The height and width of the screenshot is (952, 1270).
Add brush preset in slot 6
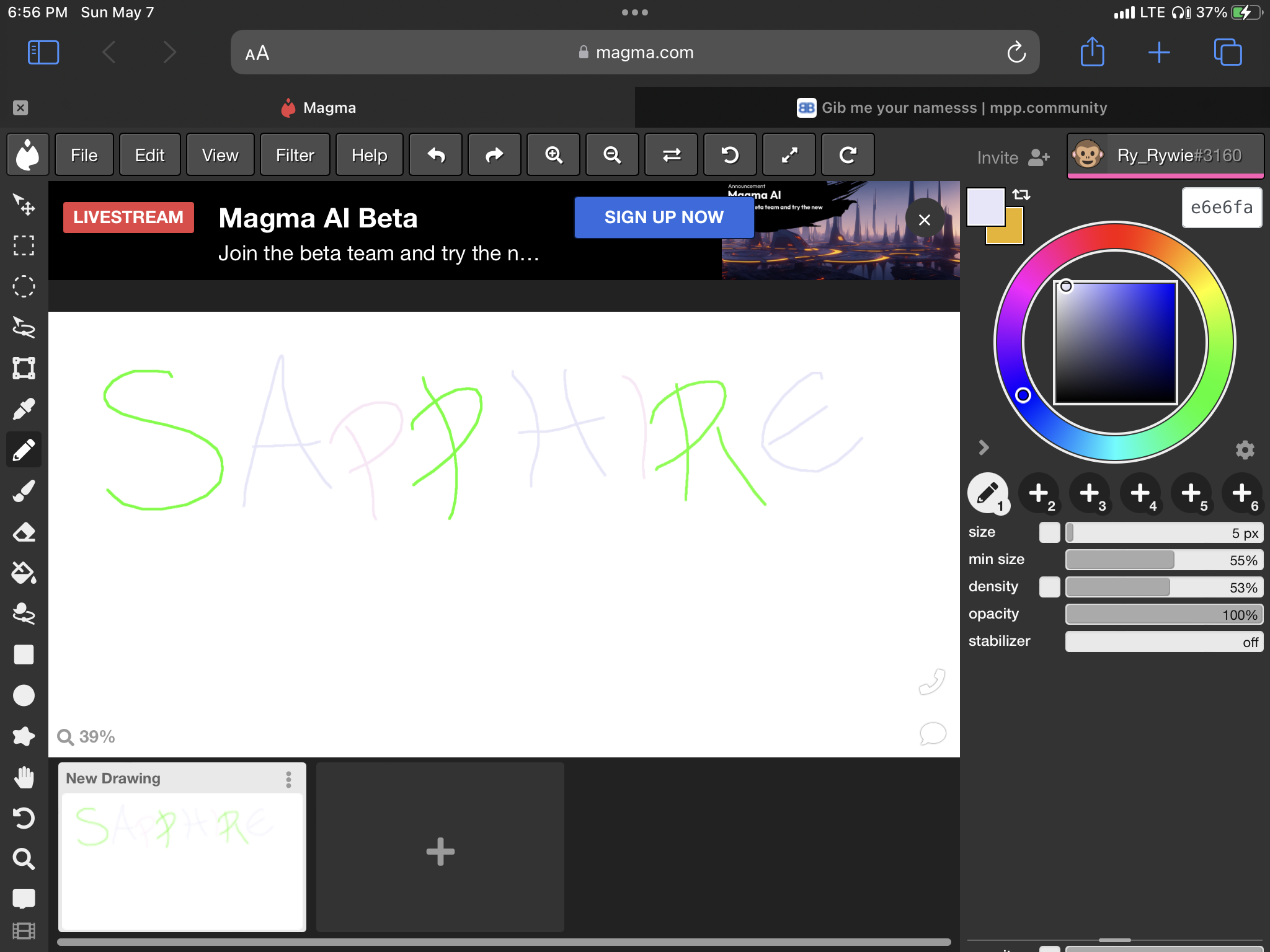tap(1242, 493)
